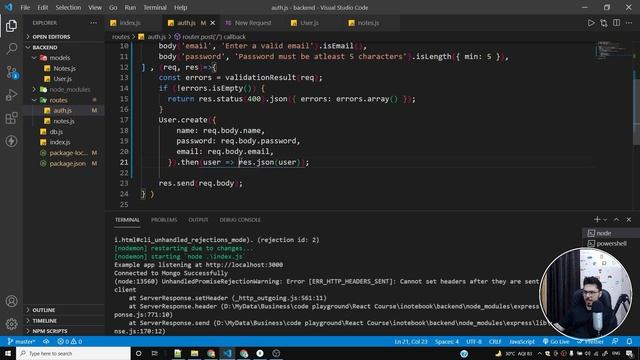
Task: Click Ln 21, Col 23 cursor position
Action: coord(411,341)
